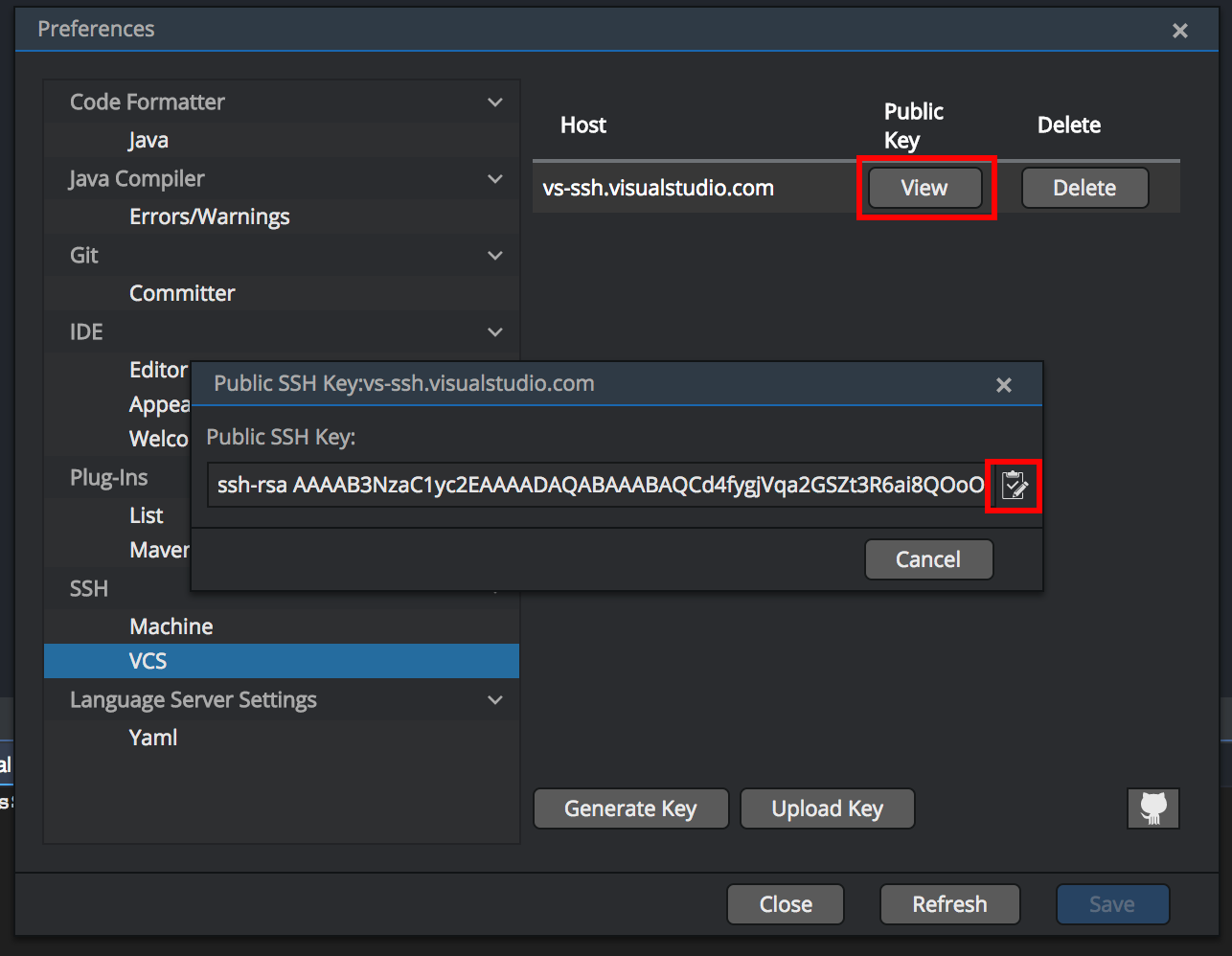
Task: Click the Java Compiler category label
Action: [x=137, y=179]
